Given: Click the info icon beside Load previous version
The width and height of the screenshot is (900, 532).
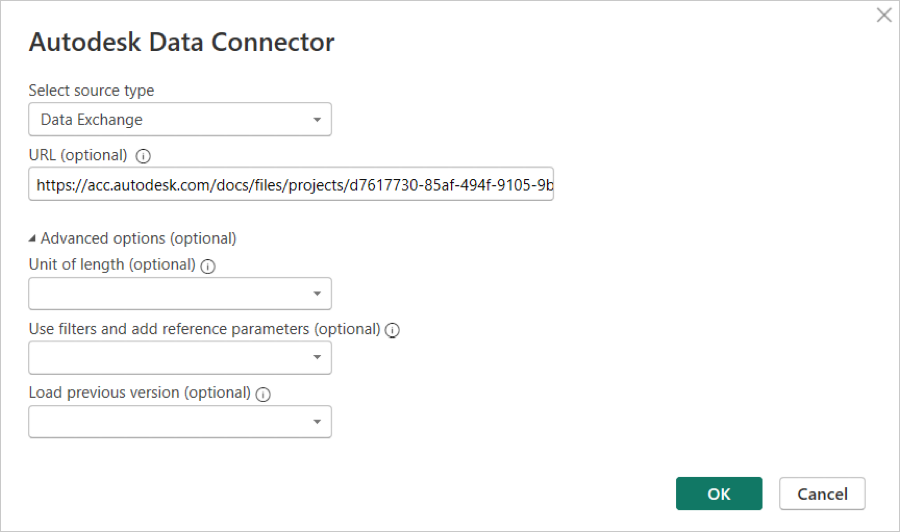Looking at the screenshot, I should [x=263, y=394].
